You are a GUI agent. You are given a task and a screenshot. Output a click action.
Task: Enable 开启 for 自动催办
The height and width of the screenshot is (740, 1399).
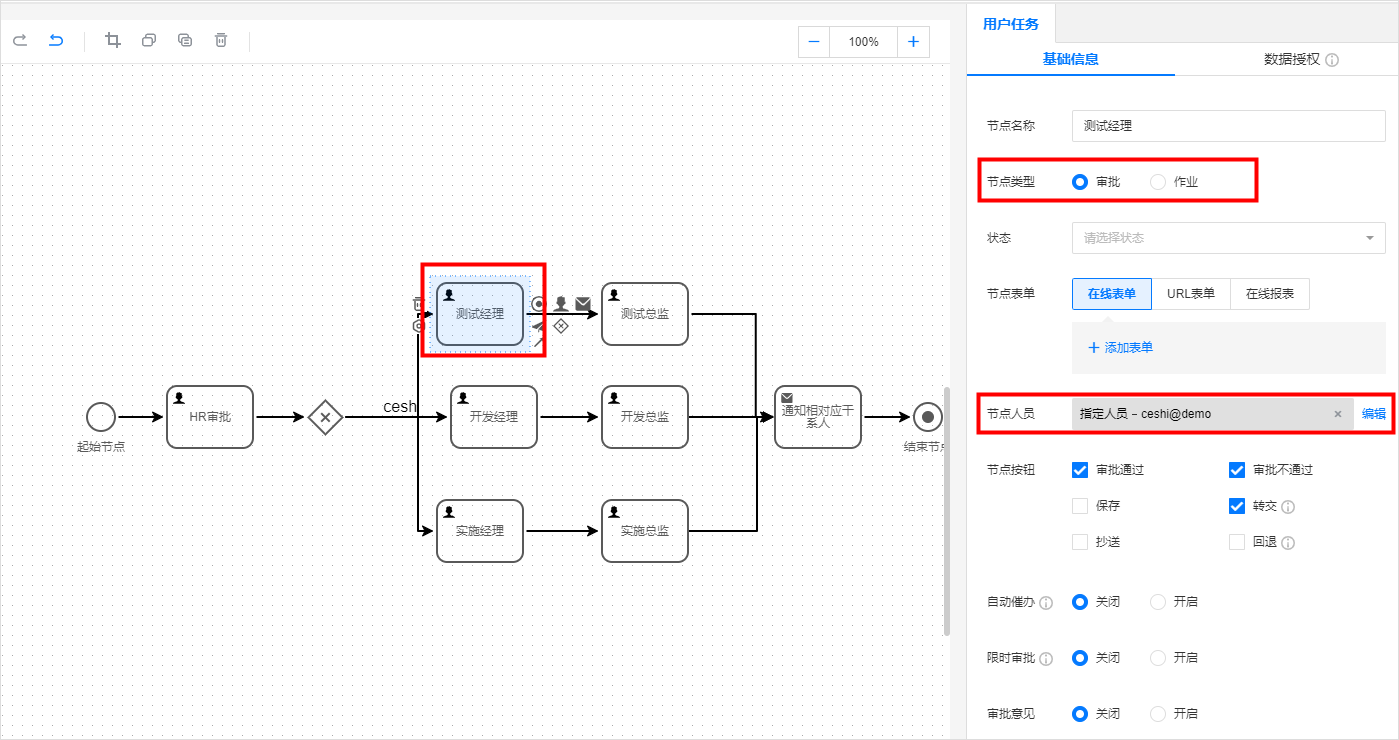(x=1160, y=601)
